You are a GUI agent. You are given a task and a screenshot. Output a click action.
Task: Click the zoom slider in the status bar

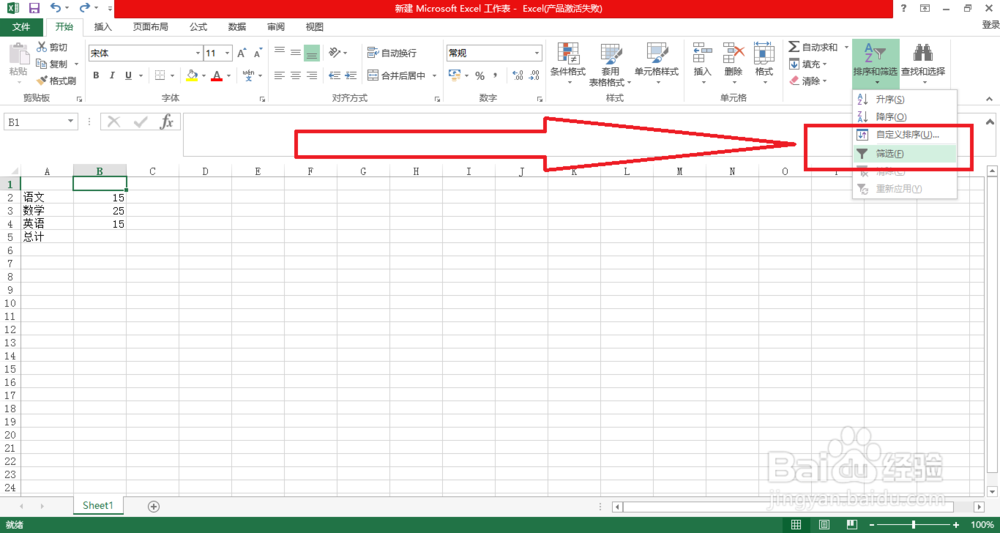point(915,525)
